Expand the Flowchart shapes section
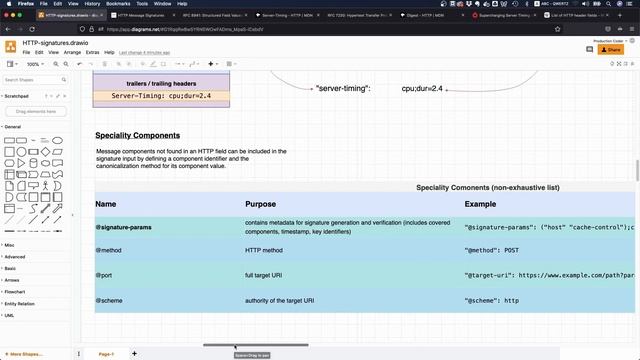 (14, 292)
